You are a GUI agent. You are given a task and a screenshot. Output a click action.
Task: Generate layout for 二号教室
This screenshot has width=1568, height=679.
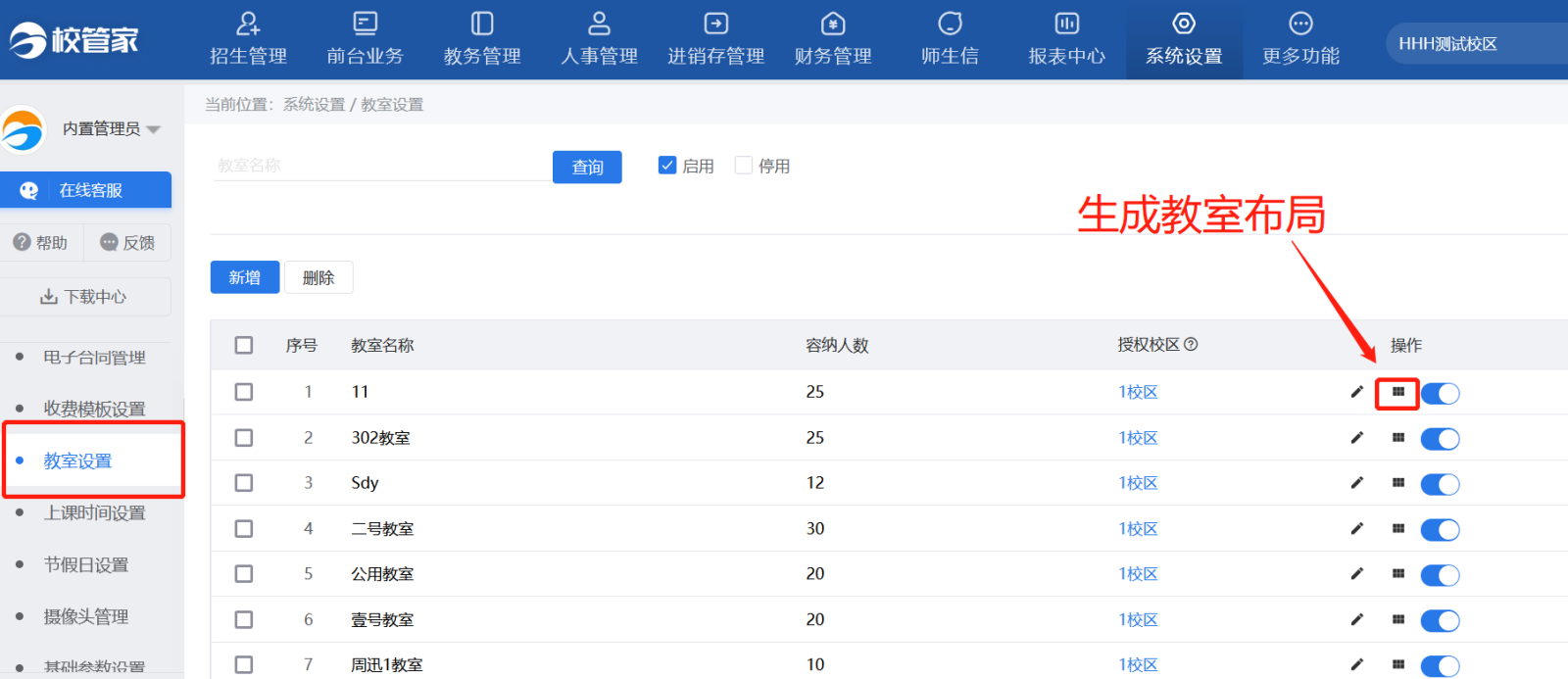(1398, 529)
